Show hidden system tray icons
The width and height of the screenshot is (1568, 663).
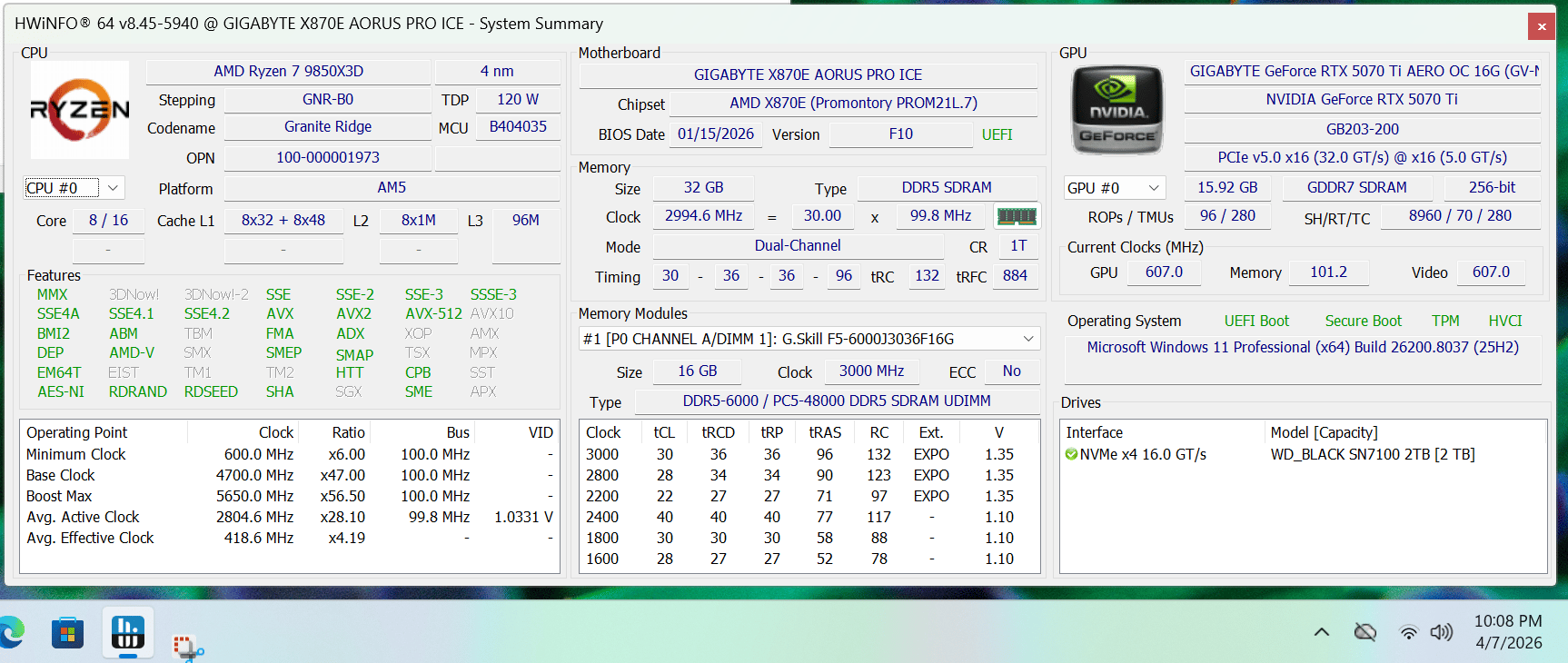pyautogui.click(x=1322, y=632)
